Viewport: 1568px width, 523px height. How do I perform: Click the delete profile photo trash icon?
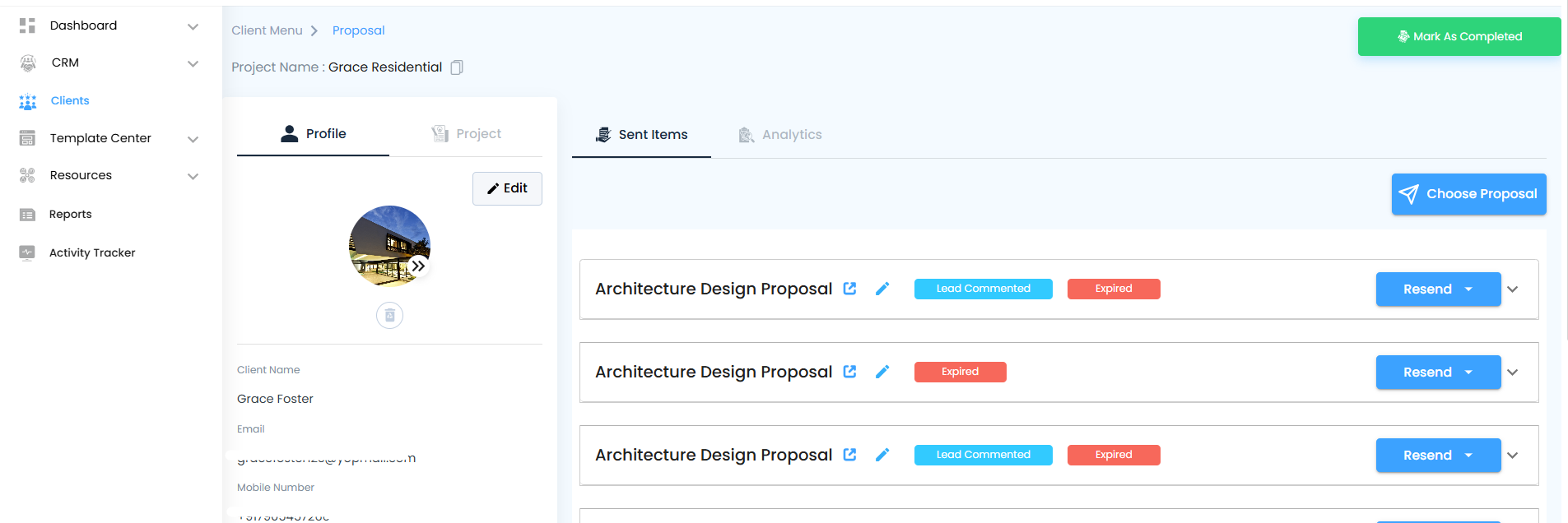point(389,316)
